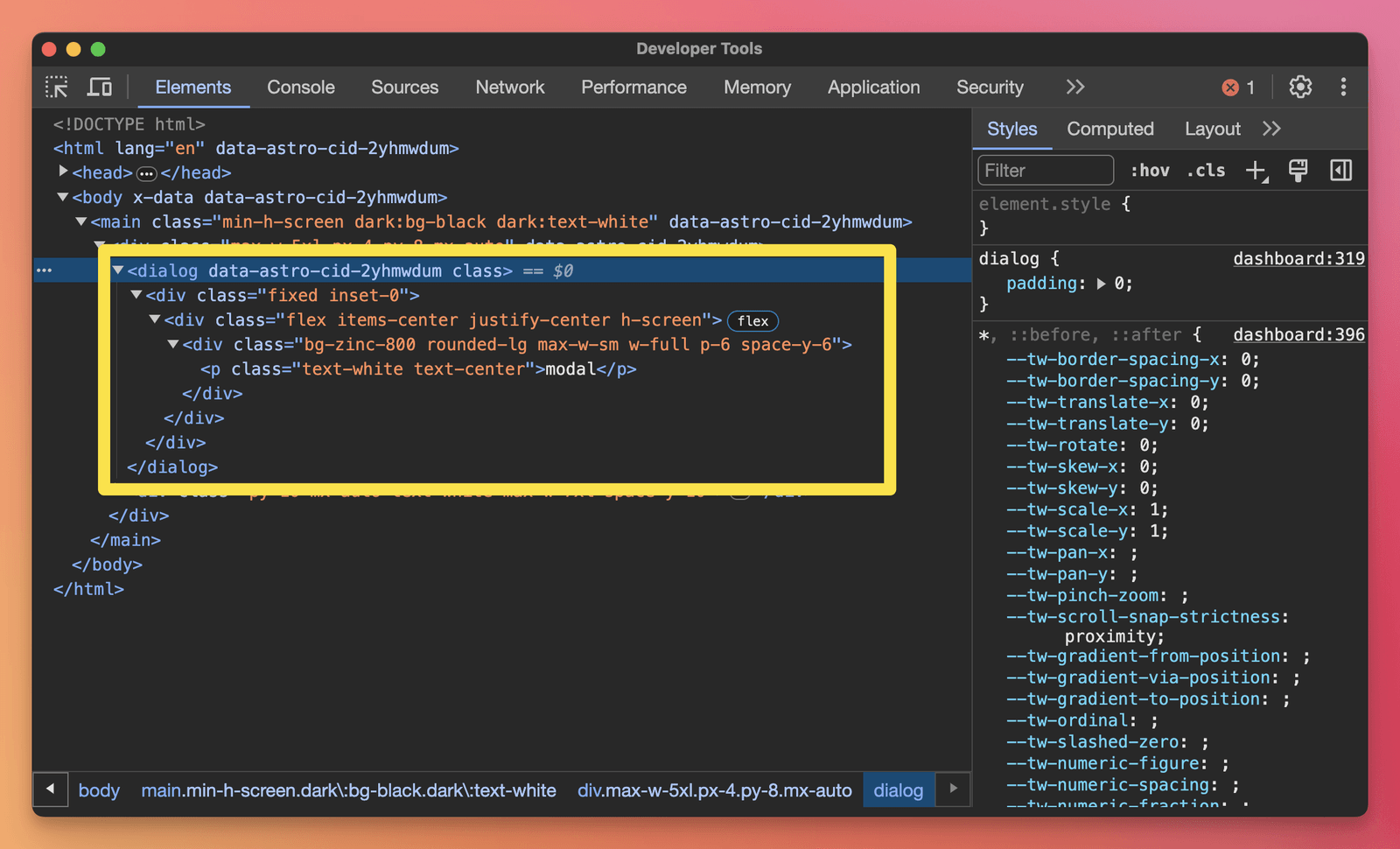1400x849 pixels.
Task: Select the p text-white text-center node
Action: tap(418, 369)
